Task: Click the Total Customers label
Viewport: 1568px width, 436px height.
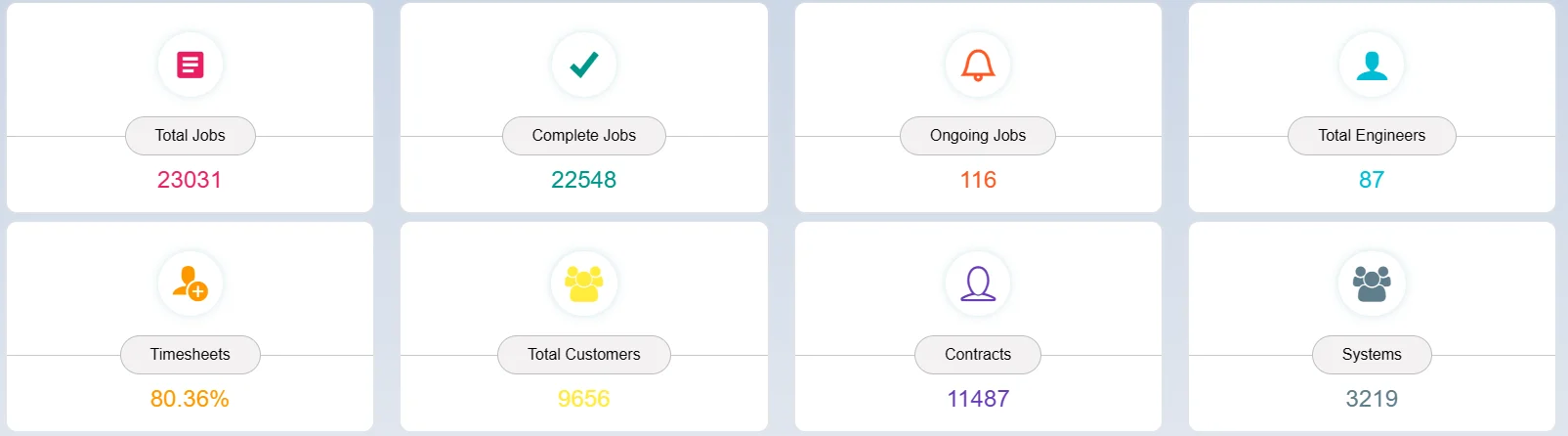Action: coord(584,355)
